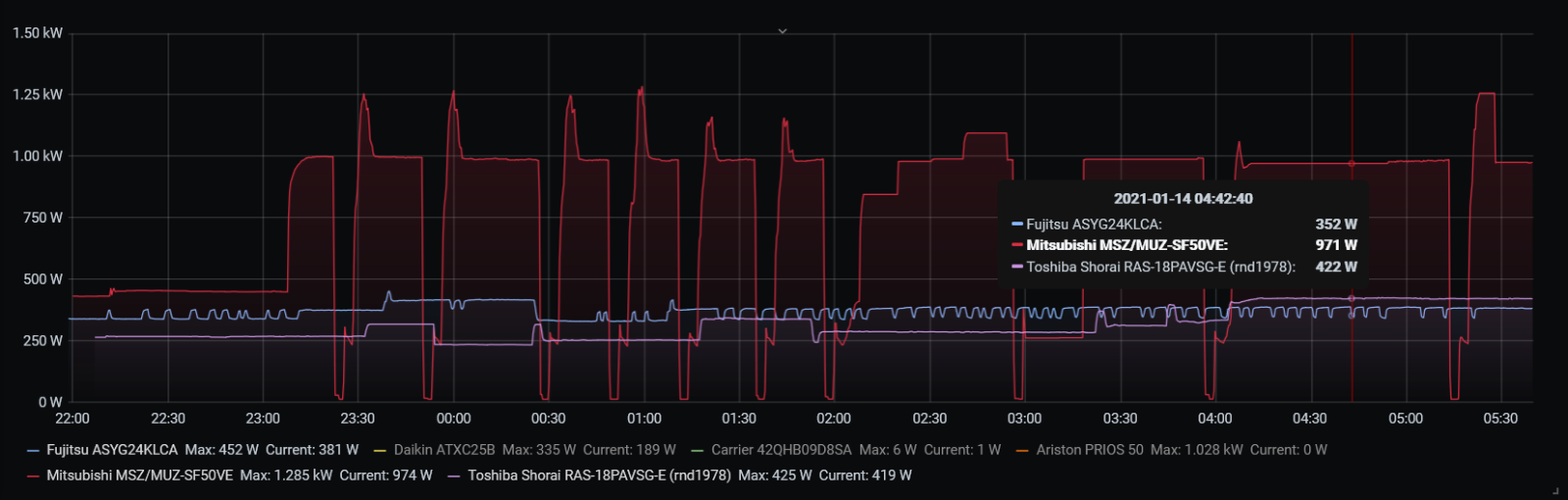Click Fujitsu legend Current: 381 W value
The image size is (1568, 500).
click(312, 450)
